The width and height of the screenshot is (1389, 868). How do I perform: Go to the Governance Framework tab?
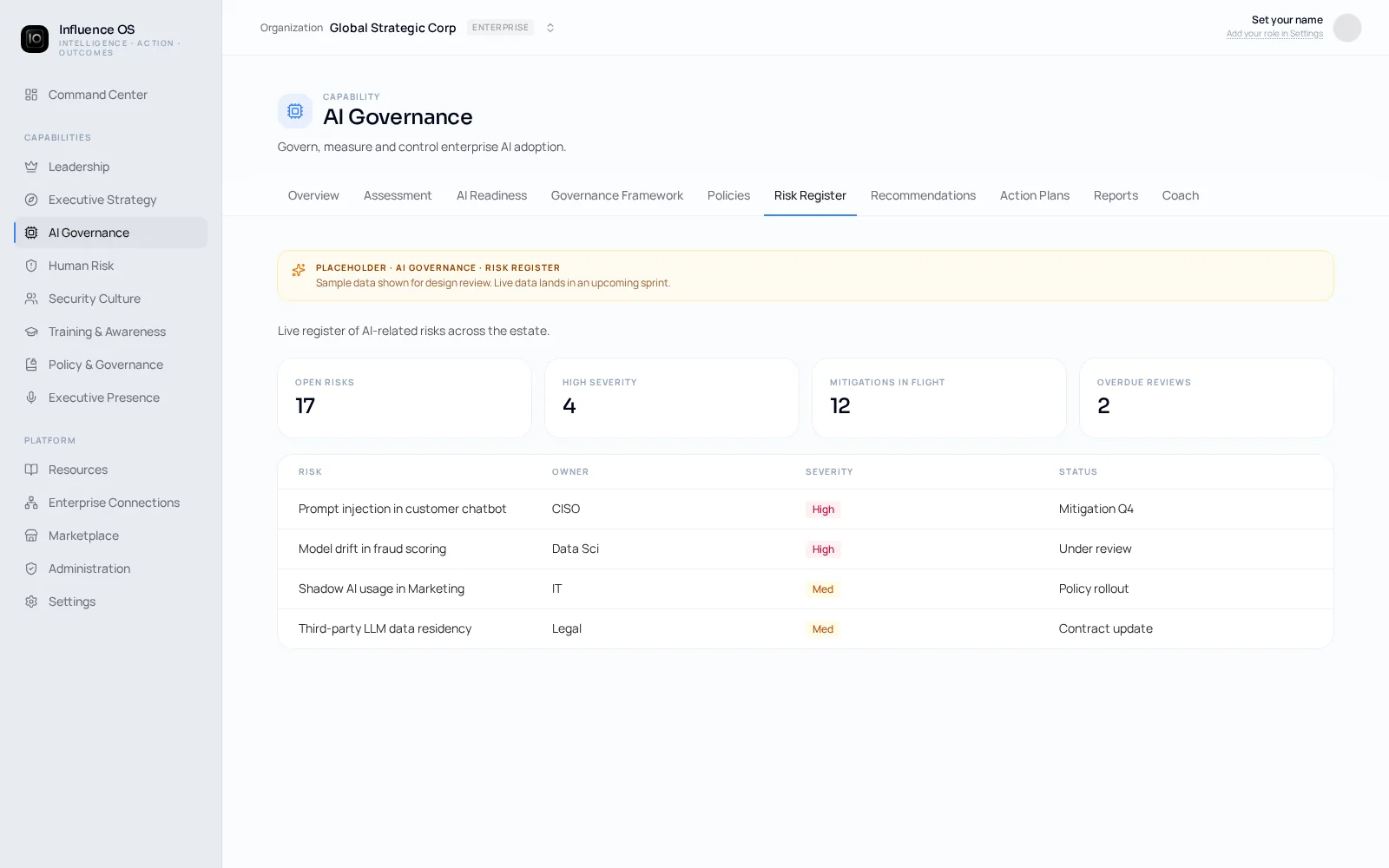tap(617, 195)
